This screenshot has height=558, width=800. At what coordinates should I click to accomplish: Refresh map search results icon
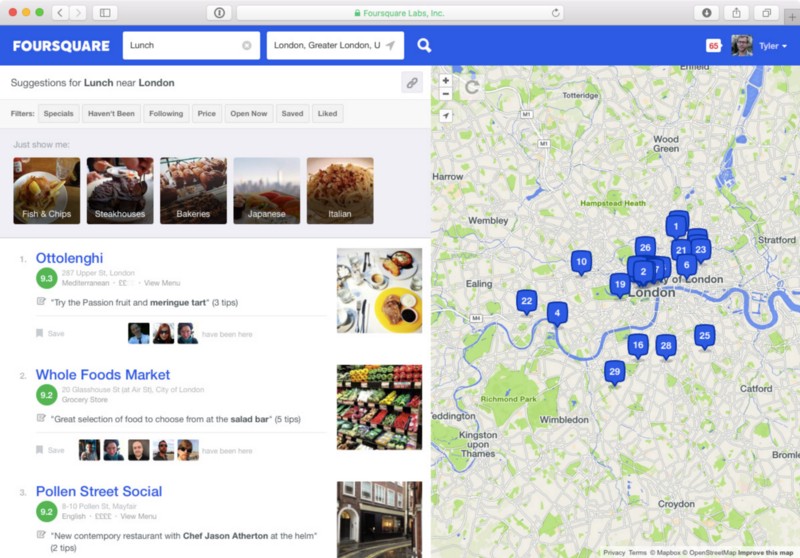(x=472, y=87)
